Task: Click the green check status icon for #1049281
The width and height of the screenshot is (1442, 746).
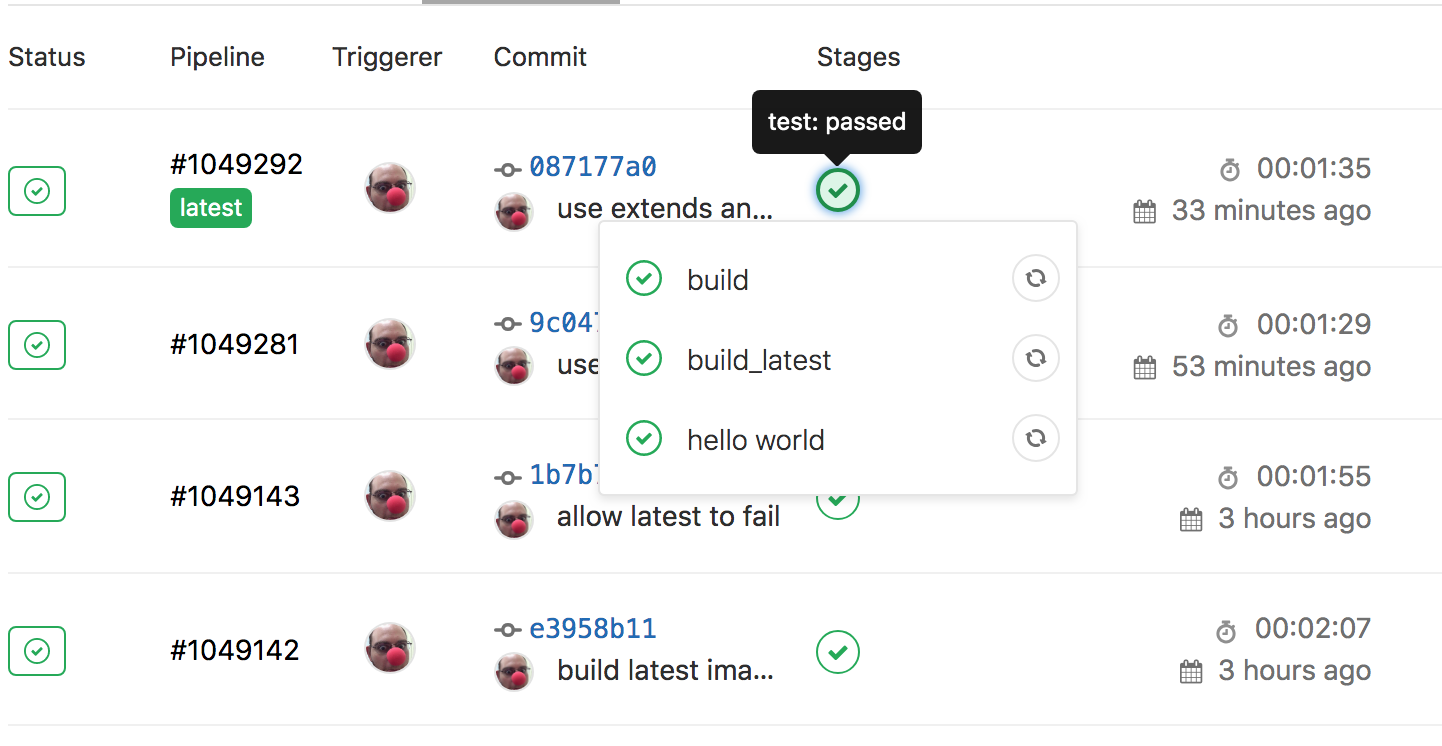Action: tap(36, 345)
